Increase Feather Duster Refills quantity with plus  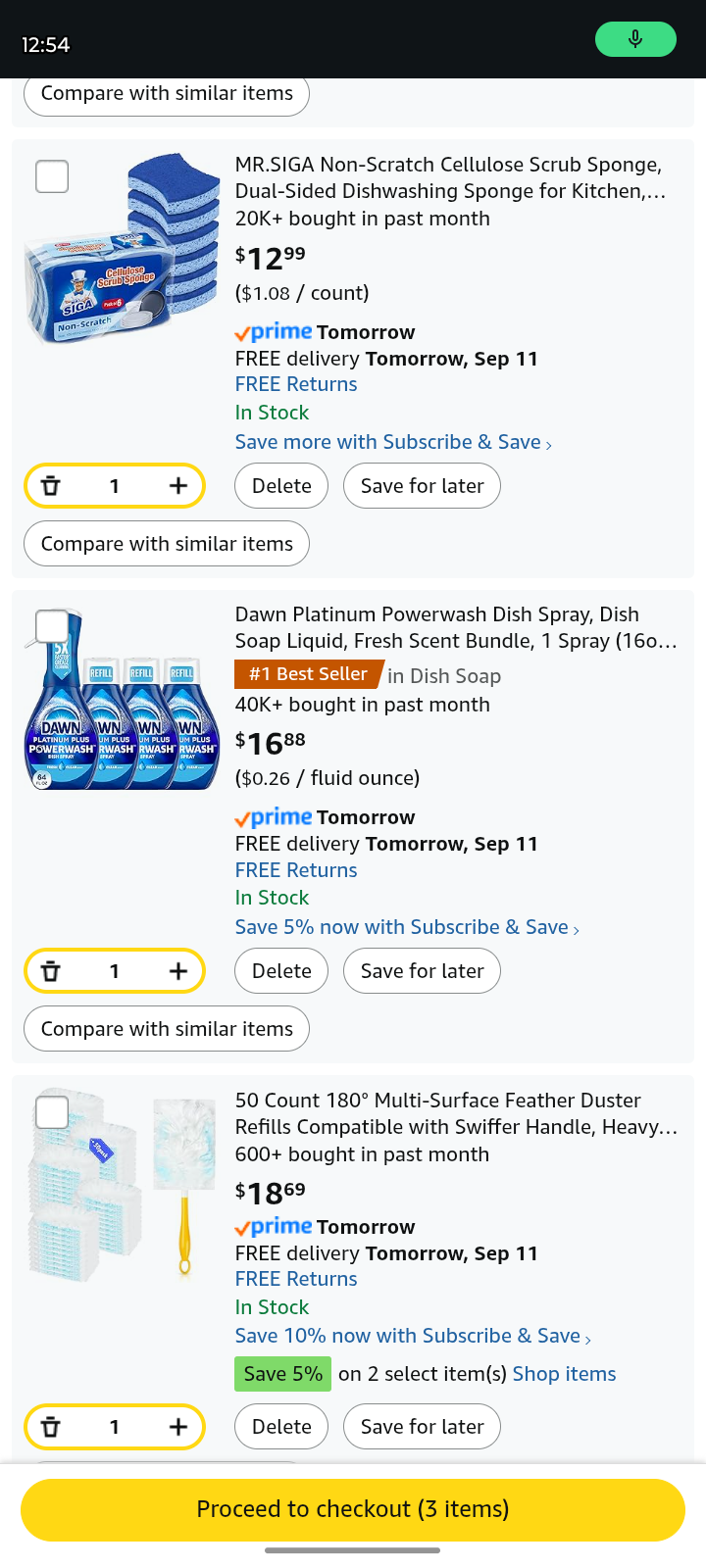click(177, 1427)
